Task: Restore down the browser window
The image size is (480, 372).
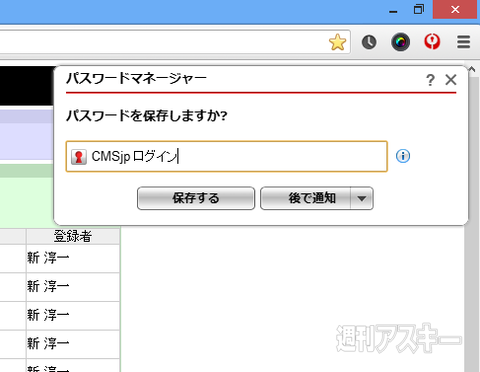Action: [419, 9]
